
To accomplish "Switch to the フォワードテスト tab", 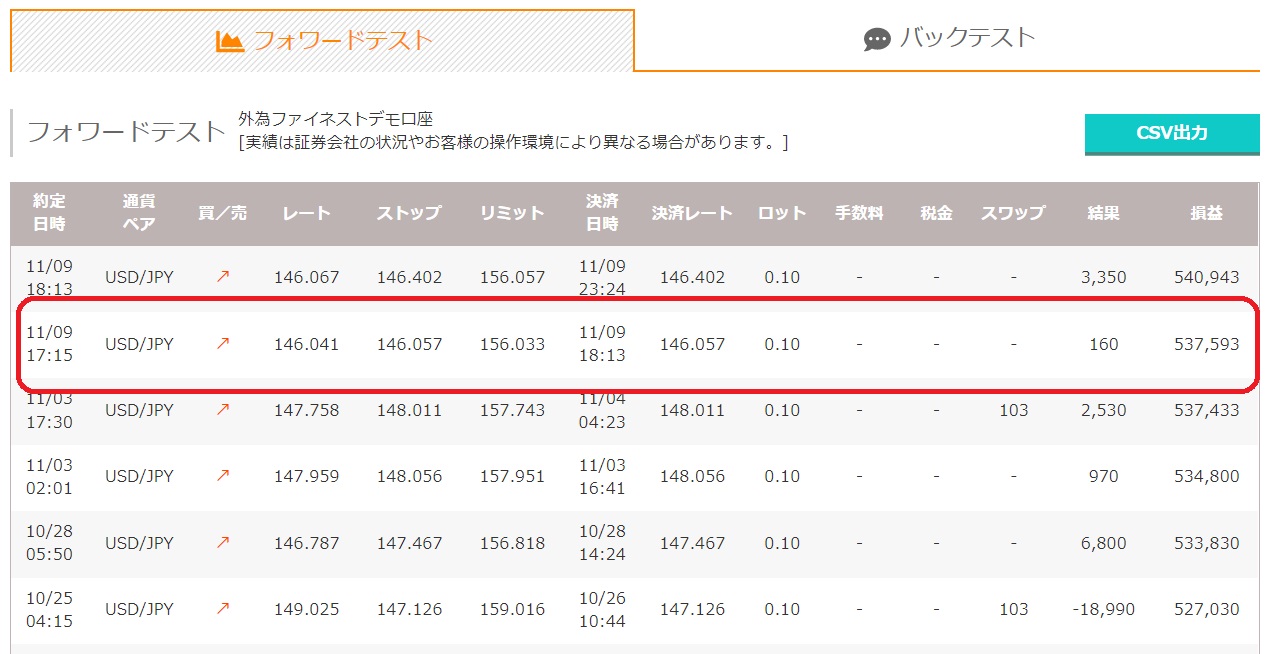I will 322,41.
